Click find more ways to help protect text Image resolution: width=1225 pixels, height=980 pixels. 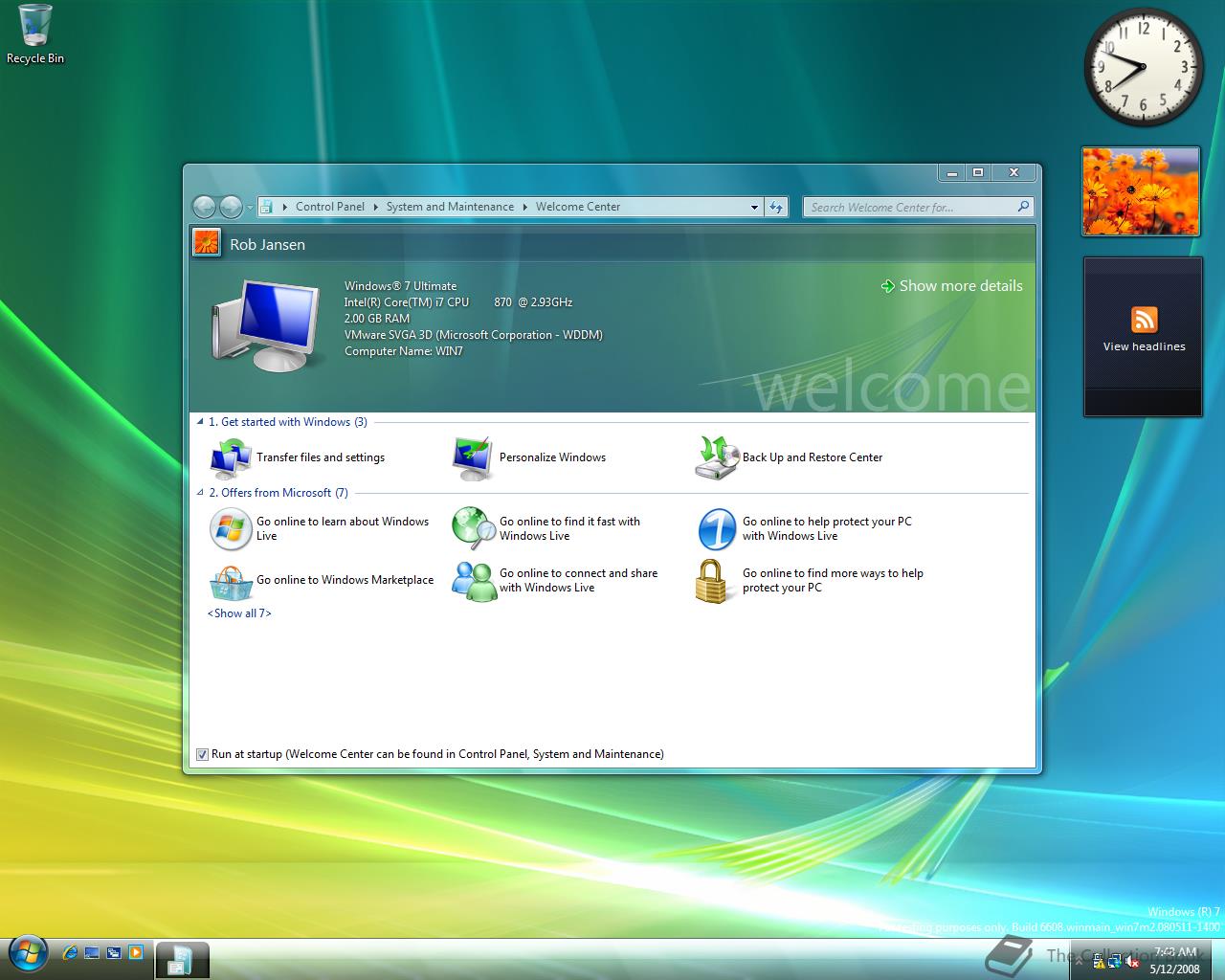(x=833, y=580)
